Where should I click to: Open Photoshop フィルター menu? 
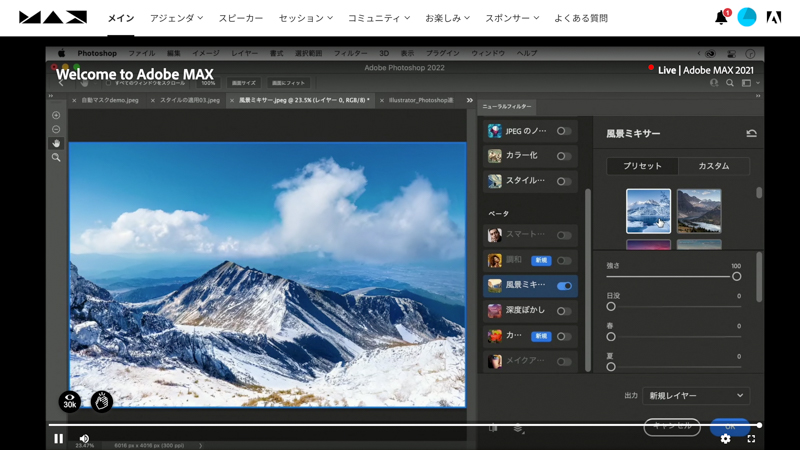pyautogui.click(x=350, y=53)
